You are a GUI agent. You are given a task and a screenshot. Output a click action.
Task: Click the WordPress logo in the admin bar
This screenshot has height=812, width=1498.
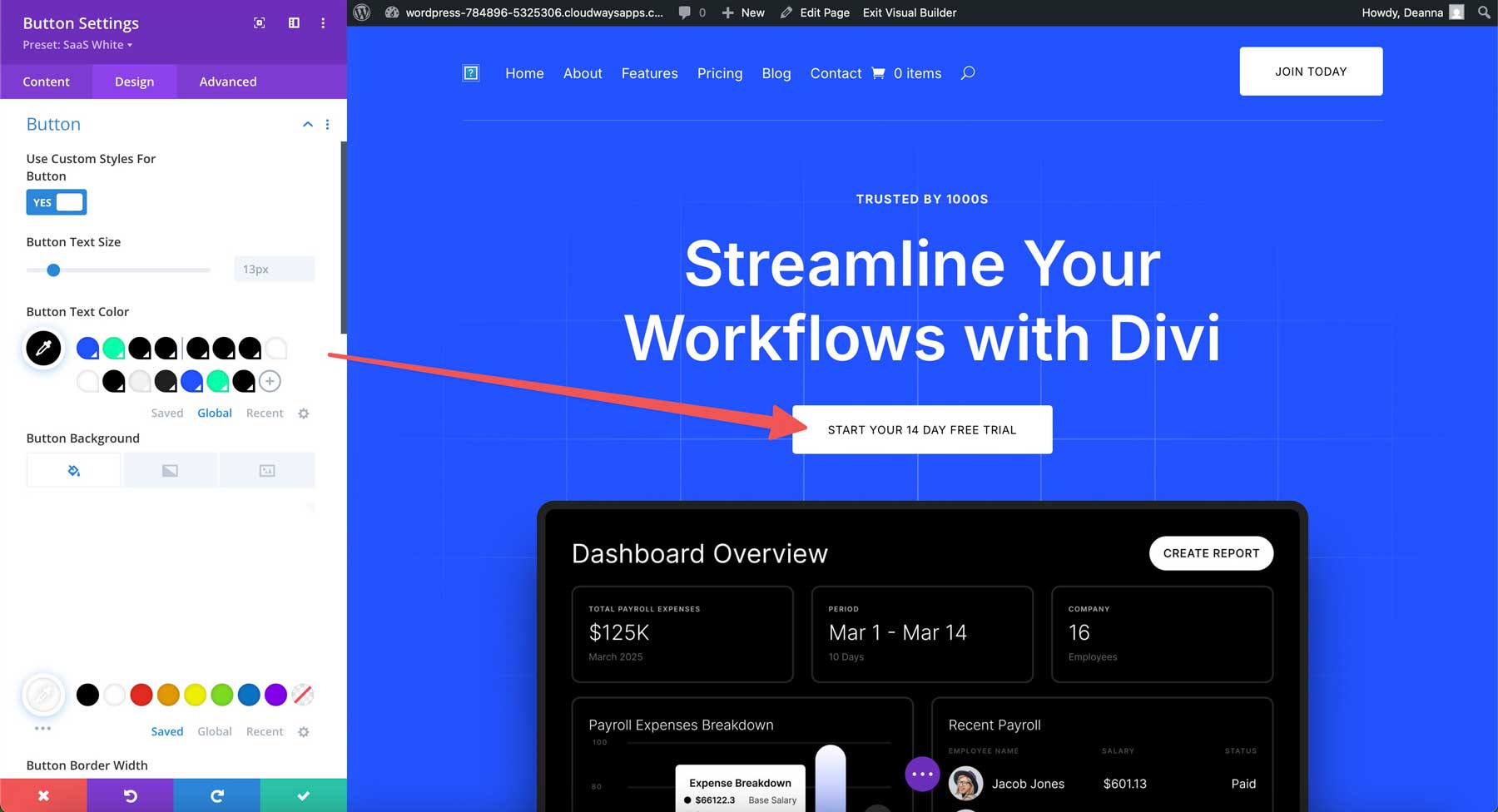tap(361, 12)
